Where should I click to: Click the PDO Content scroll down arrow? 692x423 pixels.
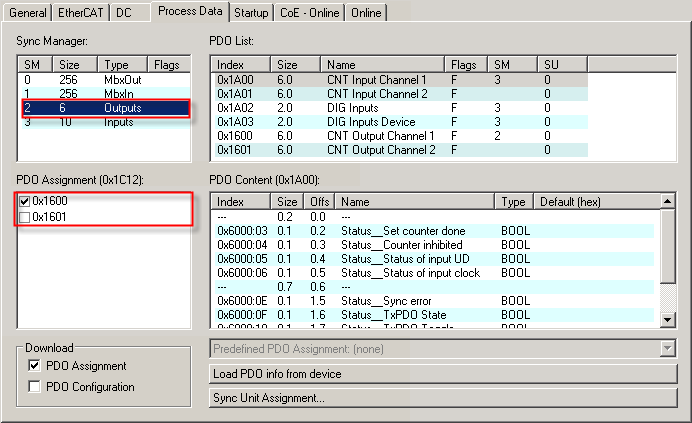click(x=668, y=320)
